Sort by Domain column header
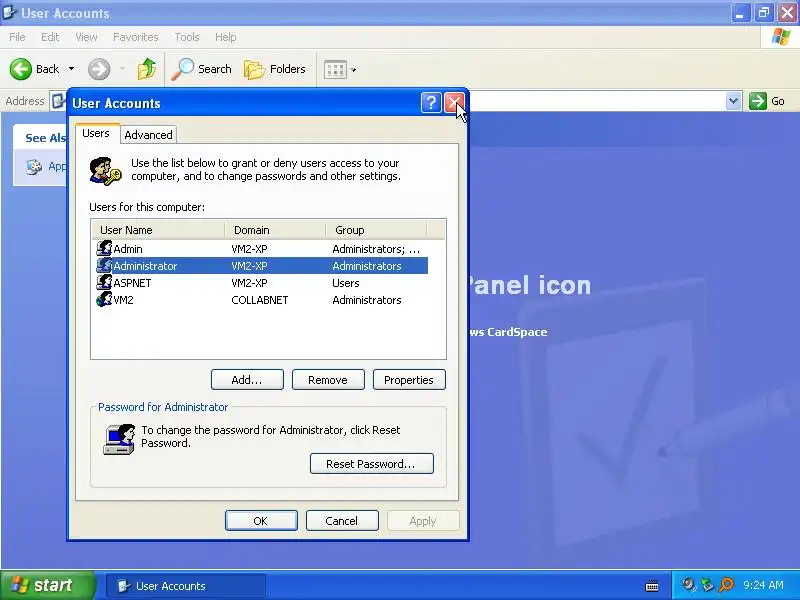 [275, 230]
